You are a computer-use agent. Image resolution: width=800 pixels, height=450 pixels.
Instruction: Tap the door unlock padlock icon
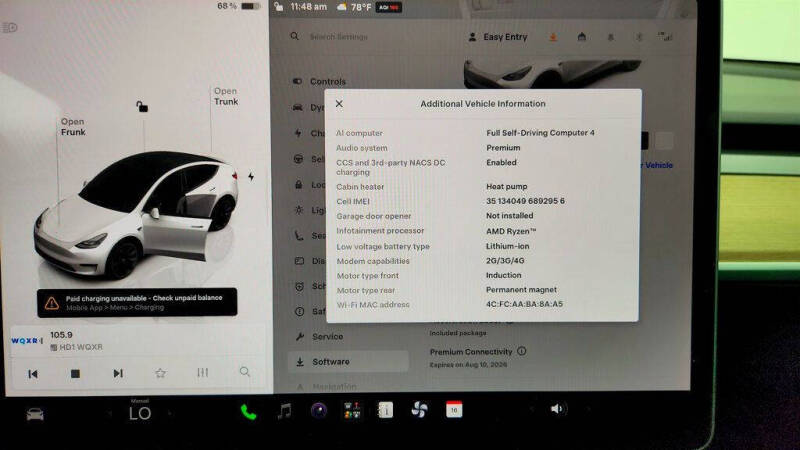coord(142,106)
